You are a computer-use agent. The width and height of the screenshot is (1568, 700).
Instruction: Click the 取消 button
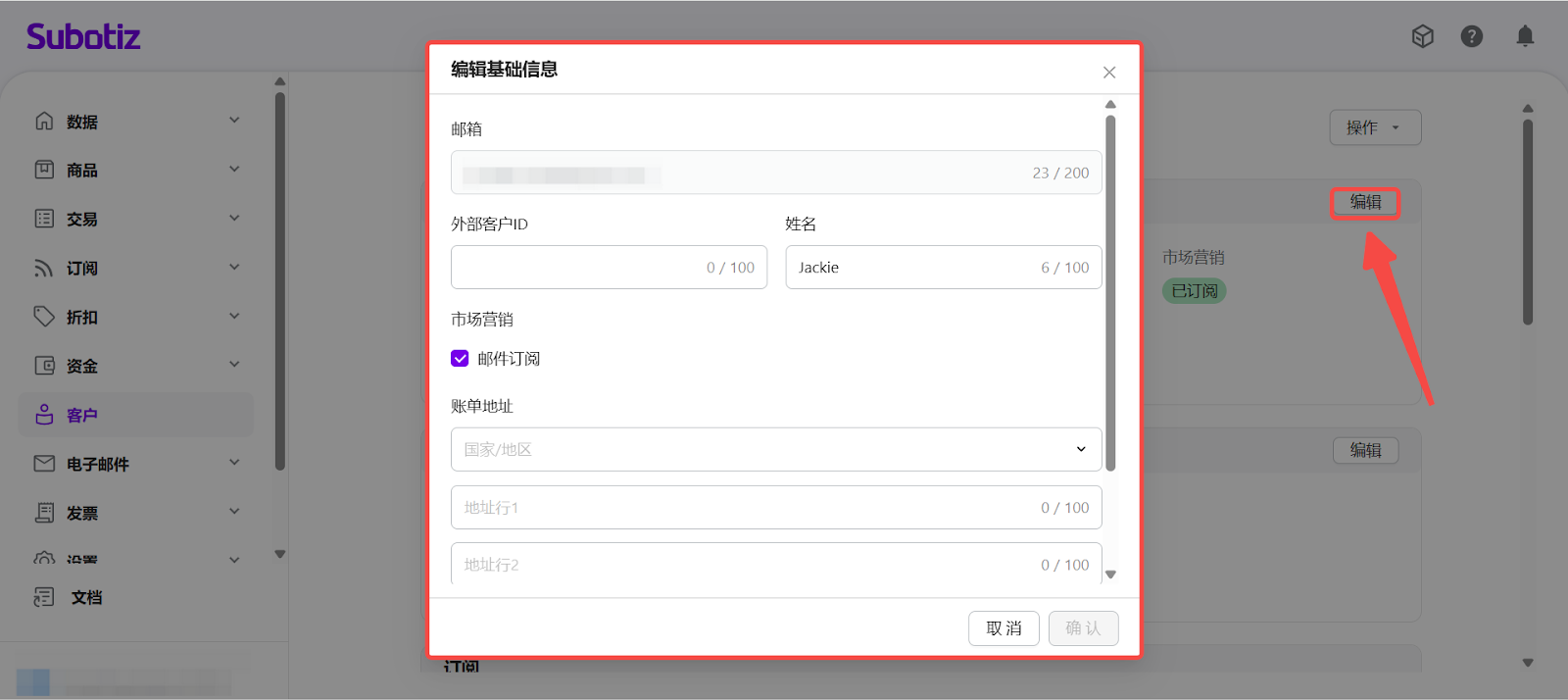pyautogui.click(x=1003, y=628)
